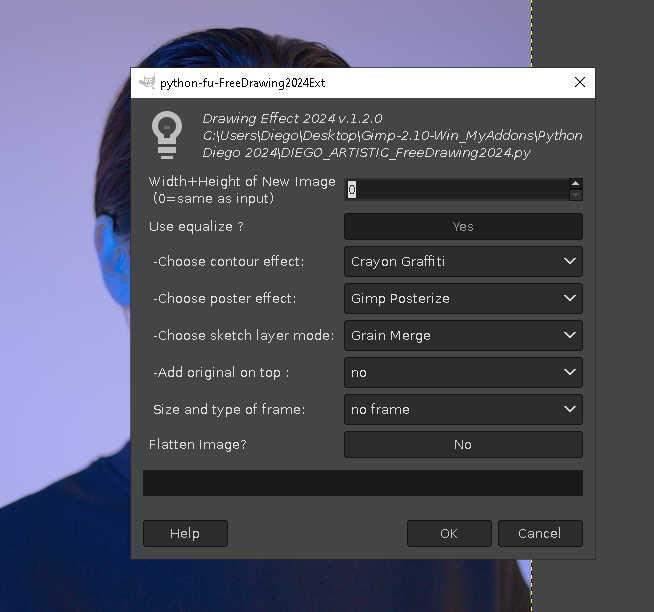Click the '-Choose contour effect:' label
This screenshot has height=612, width=654.
pos(229,262)
